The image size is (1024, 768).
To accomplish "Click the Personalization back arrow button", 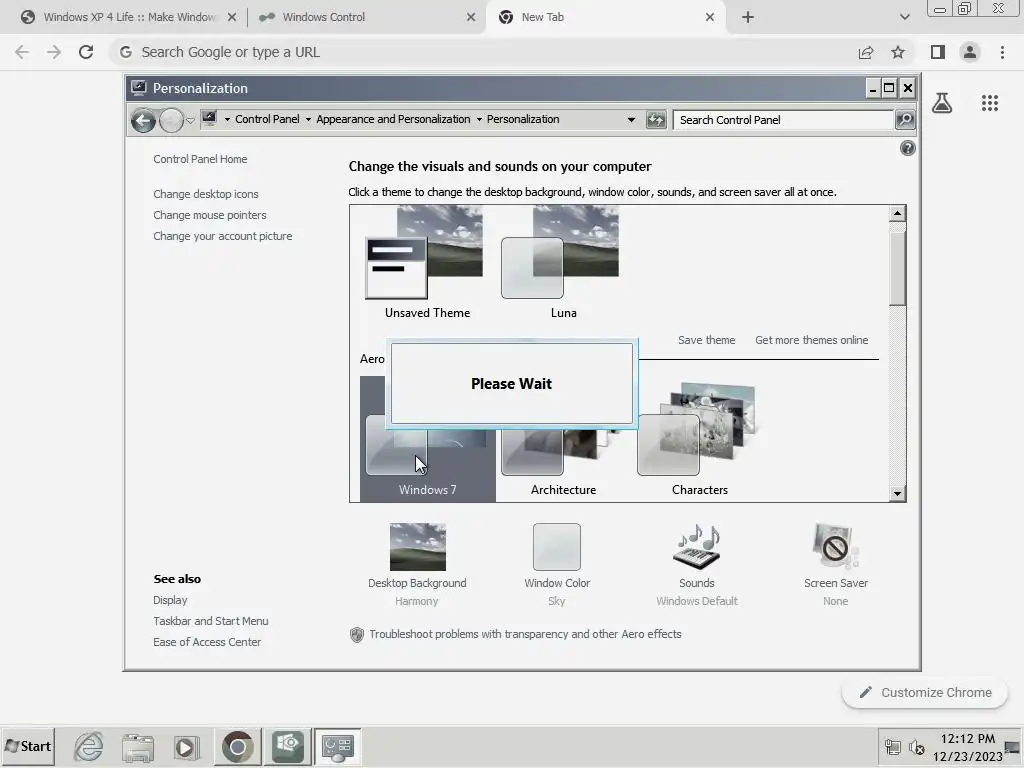I will 143,120.
